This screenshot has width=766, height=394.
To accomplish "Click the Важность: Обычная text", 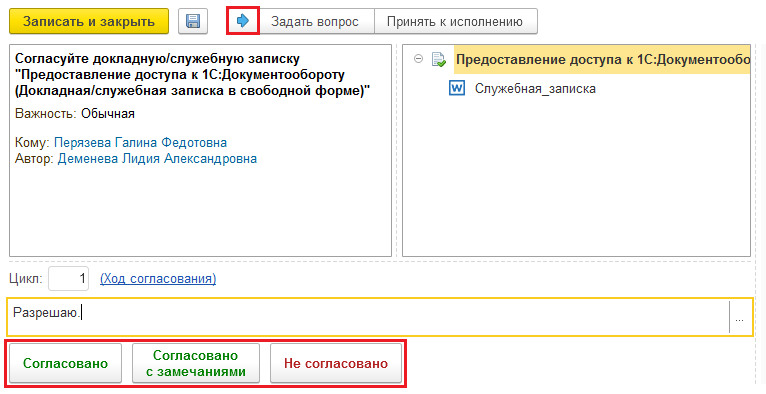I will [x=75, y=114].
